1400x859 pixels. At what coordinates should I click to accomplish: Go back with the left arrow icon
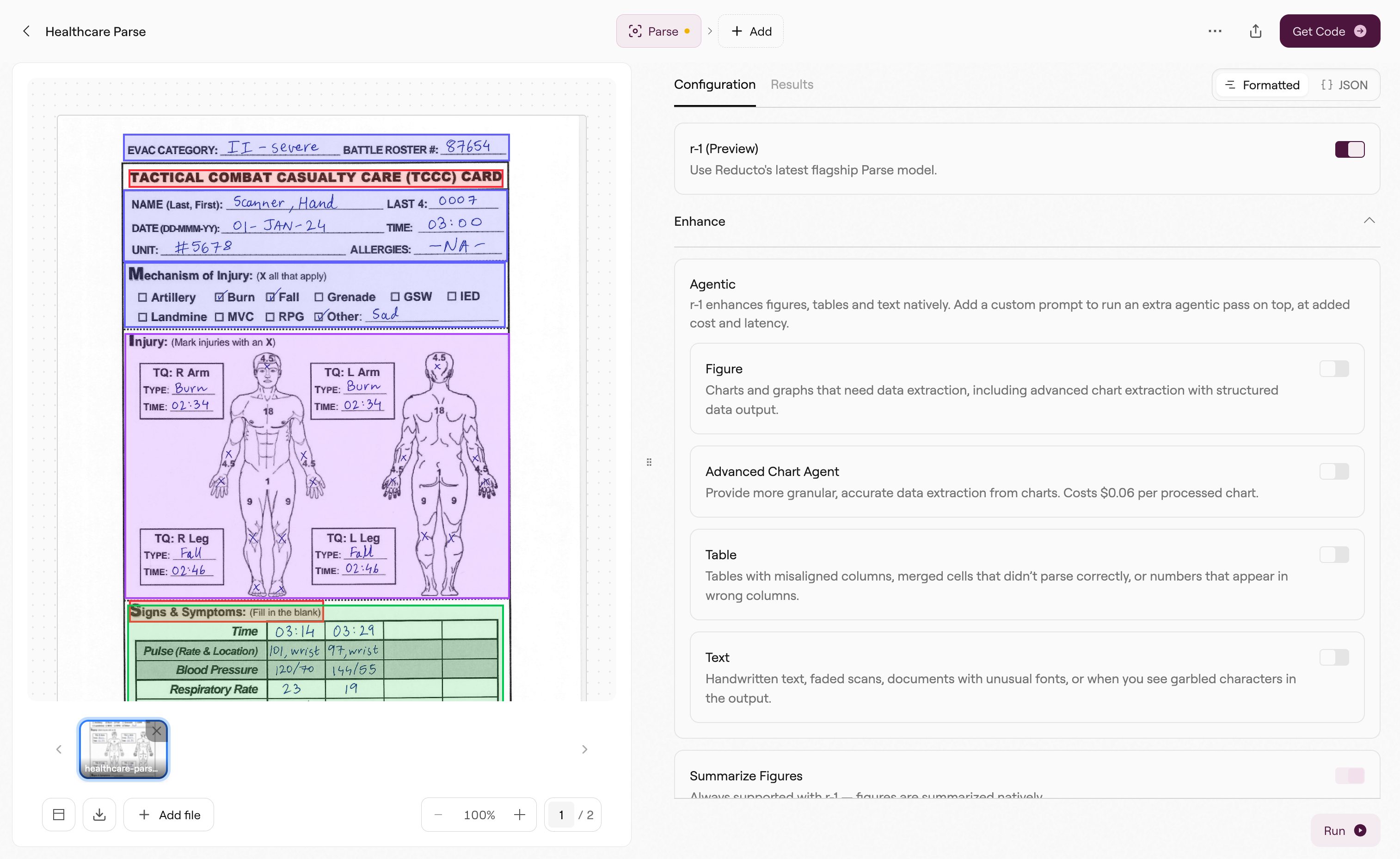tap(26, 31)
